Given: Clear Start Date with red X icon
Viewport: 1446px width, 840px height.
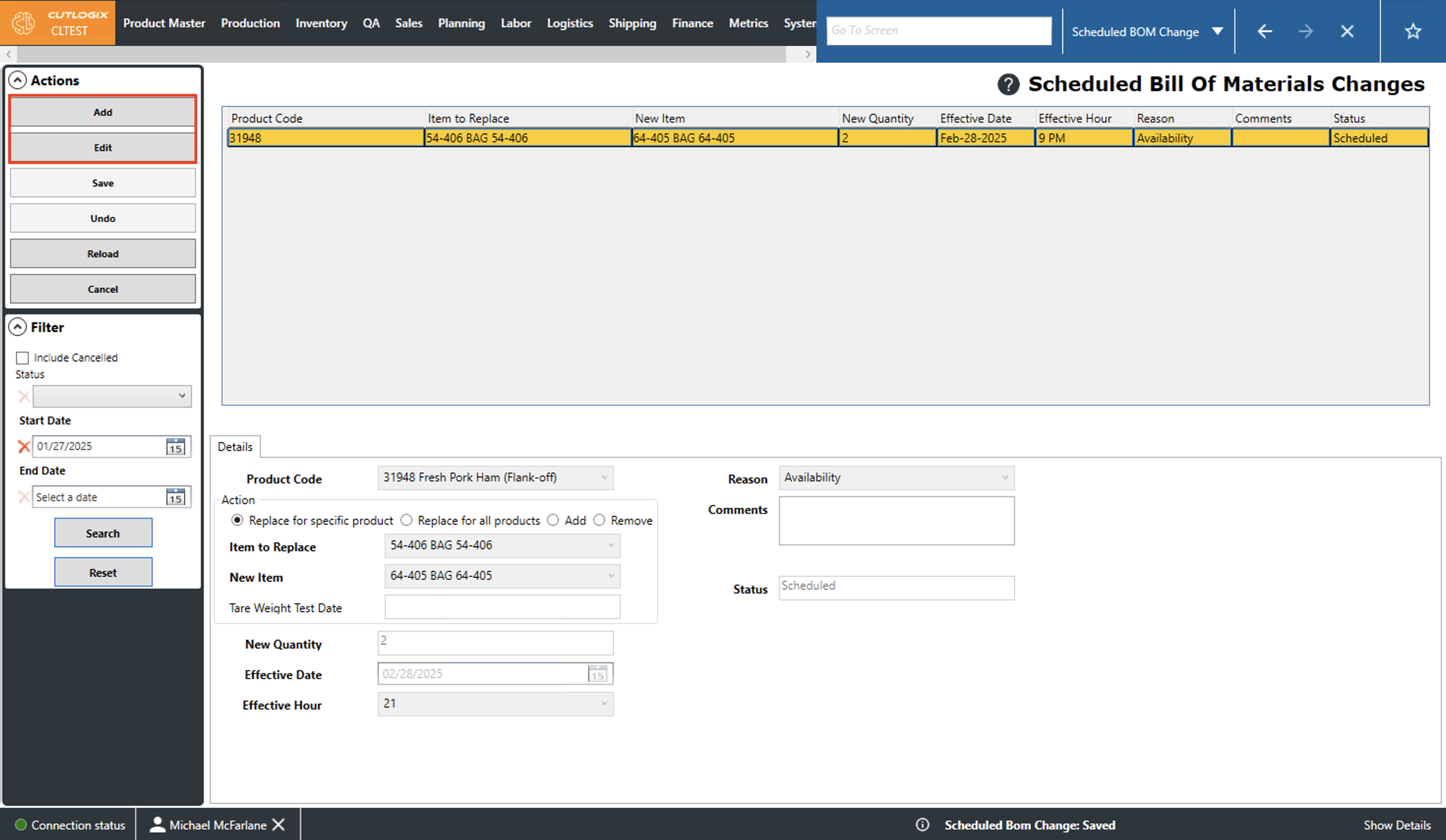Looking at the screenshot, I should click(x=24, y=447).
